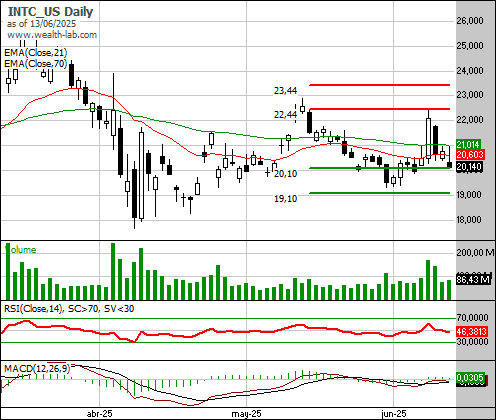Click the Volume pane label

click(21, 250)
